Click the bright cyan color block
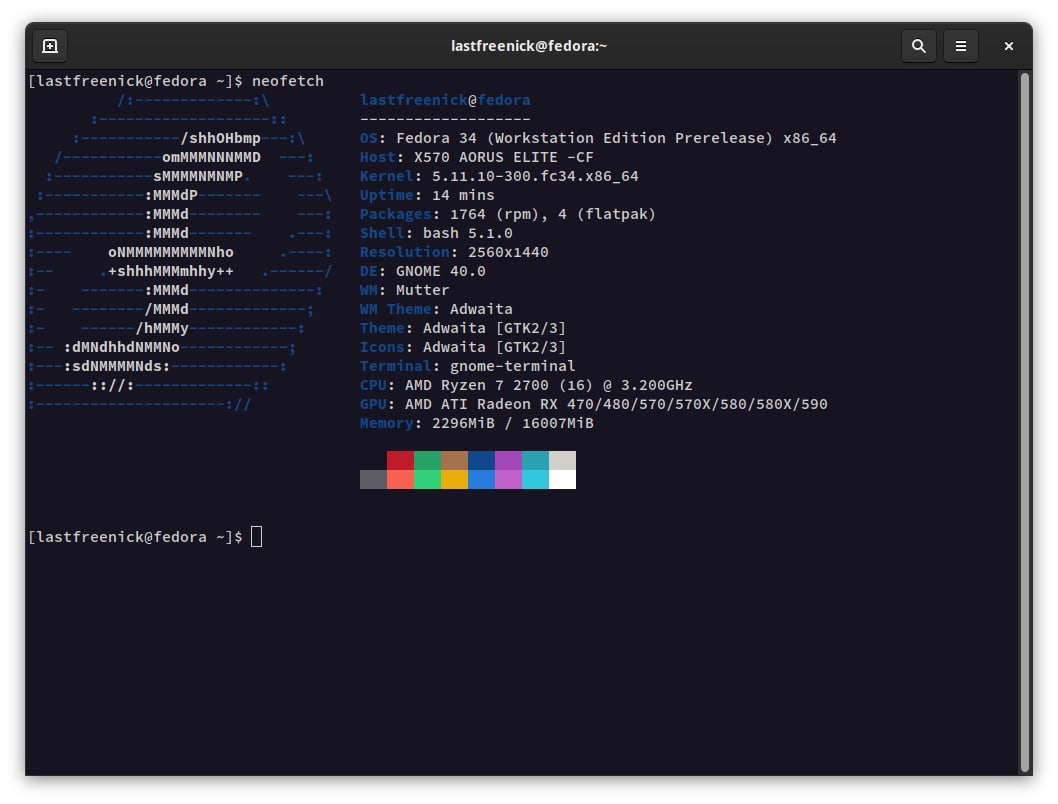This screenshot has width=1058, height=804. tap(535, 480)
